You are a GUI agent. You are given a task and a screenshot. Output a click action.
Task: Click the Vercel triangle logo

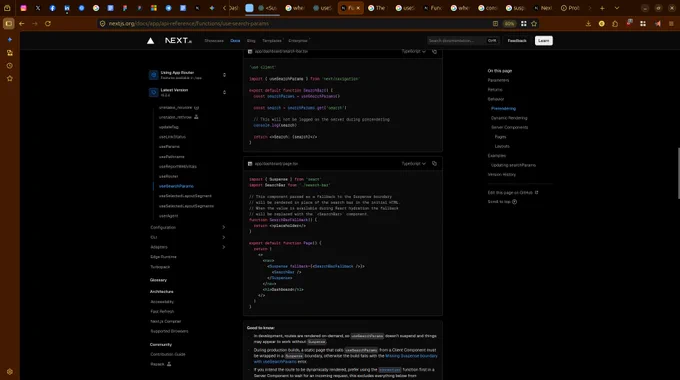point(150,41)
